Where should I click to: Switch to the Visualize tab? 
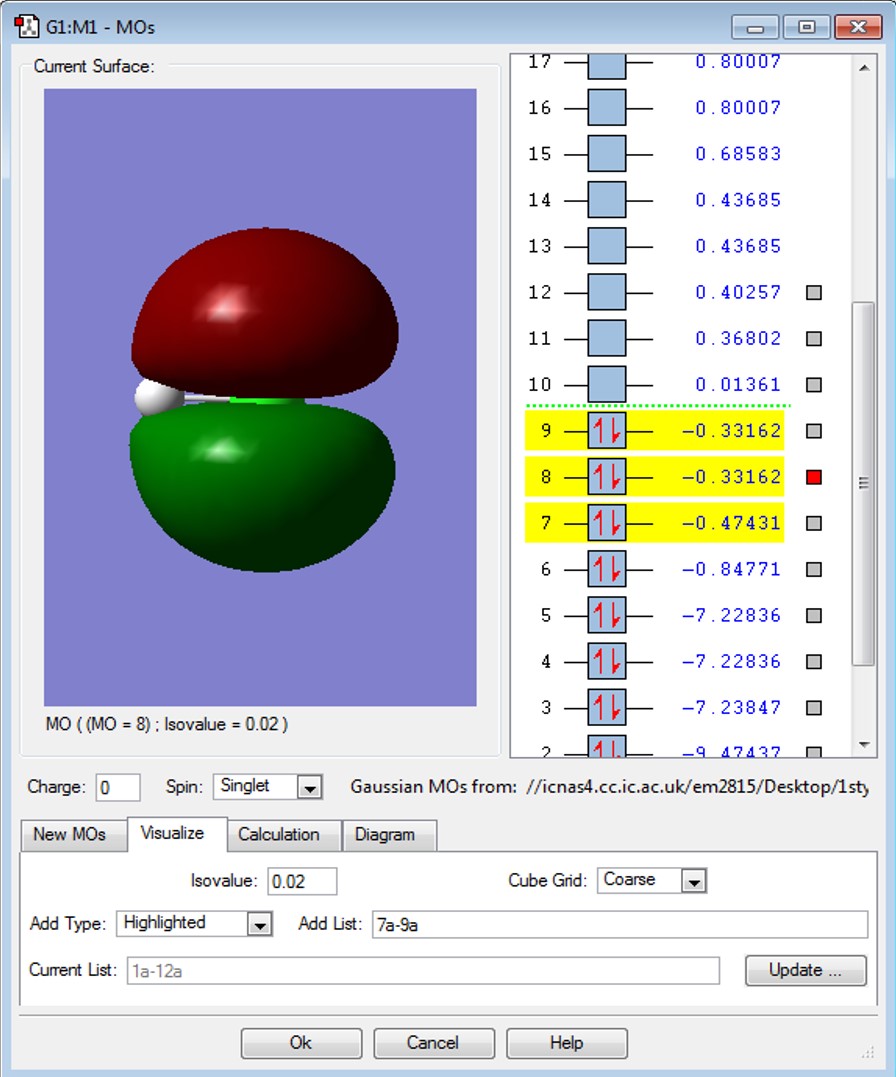177,834
